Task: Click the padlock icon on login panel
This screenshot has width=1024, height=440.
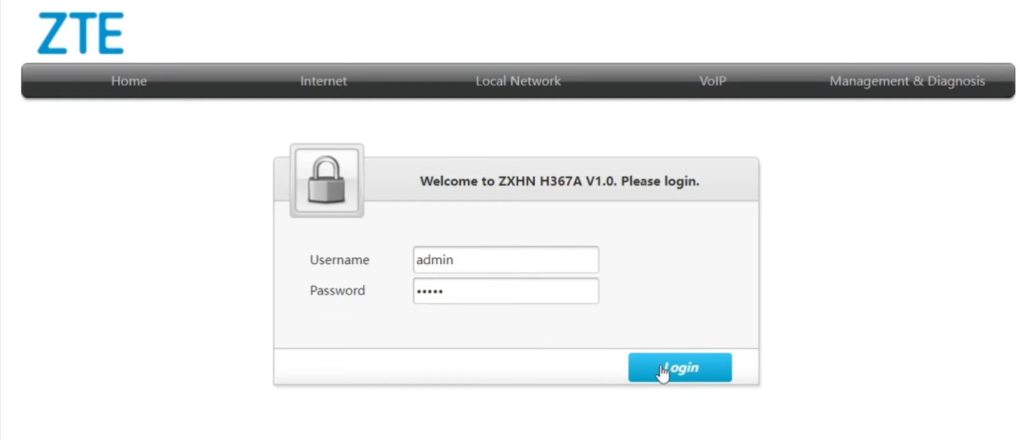Action: click(326, 182)
